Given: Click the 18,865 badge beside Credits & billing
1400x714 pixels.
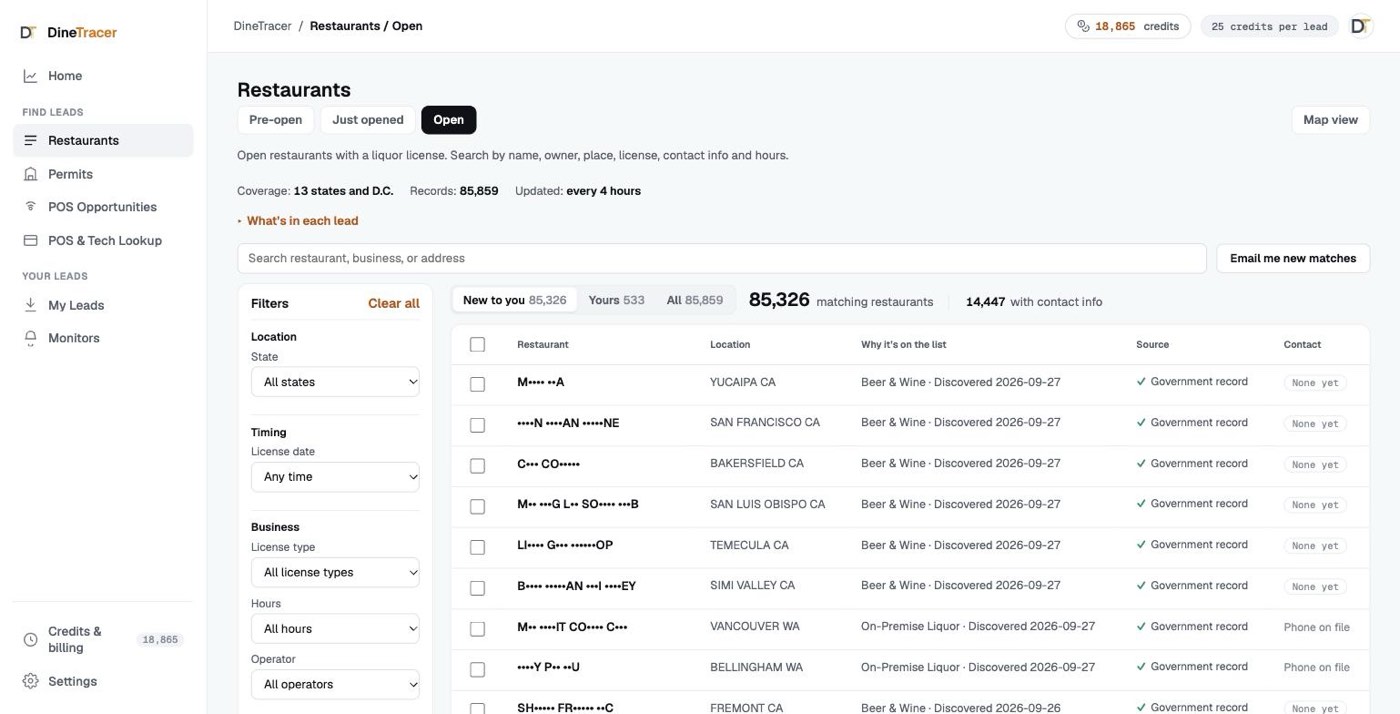Looking at the screenshot, I should (160, 640).
